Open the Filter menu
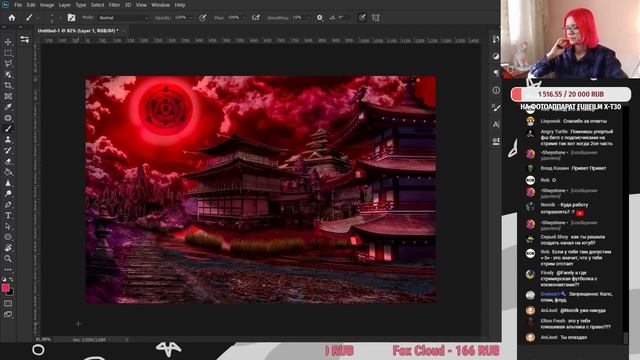The height and width of the screenshot is (360, 640). (114, 5)
